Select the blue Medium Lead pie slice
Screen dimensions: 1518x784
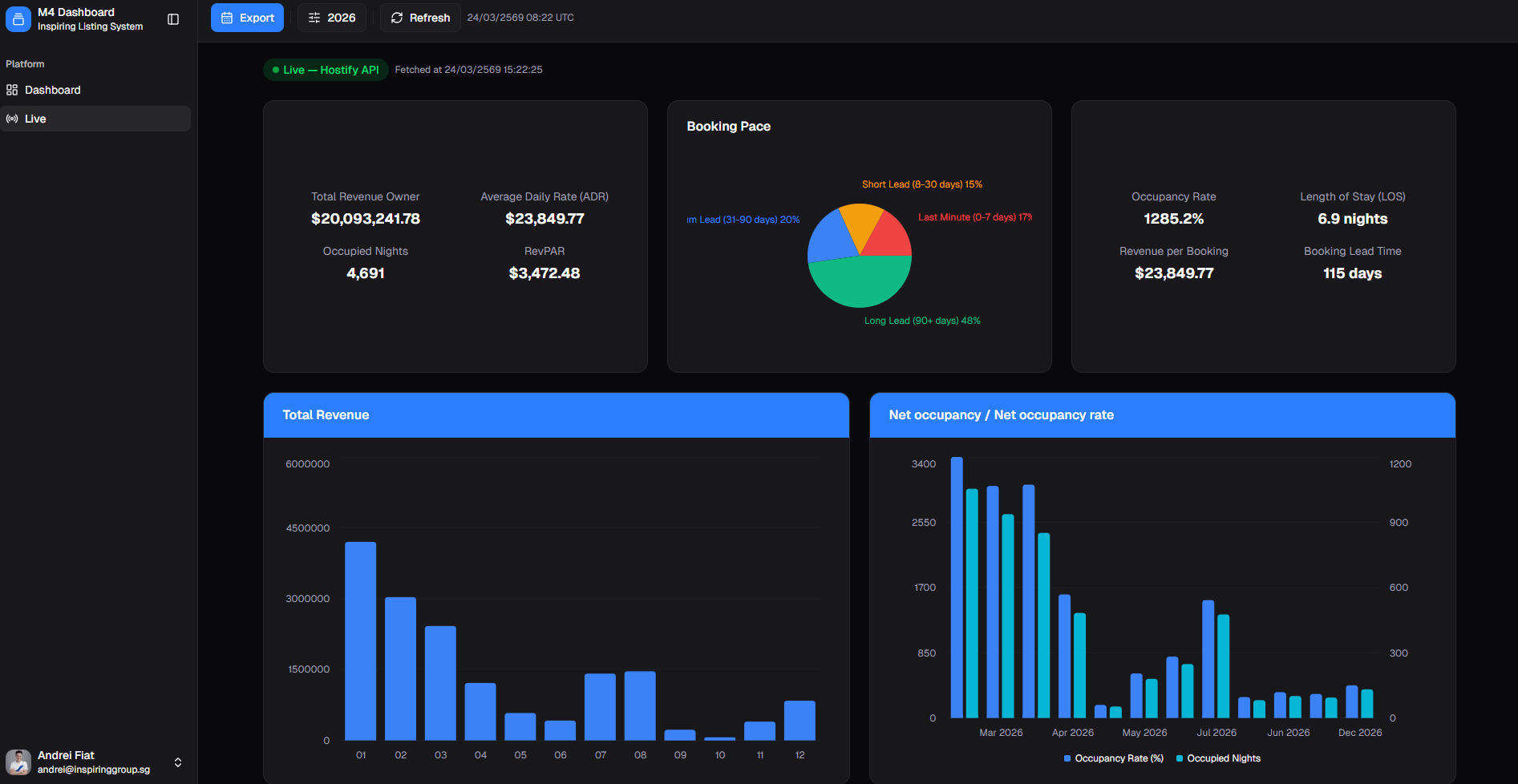[830, 239]
